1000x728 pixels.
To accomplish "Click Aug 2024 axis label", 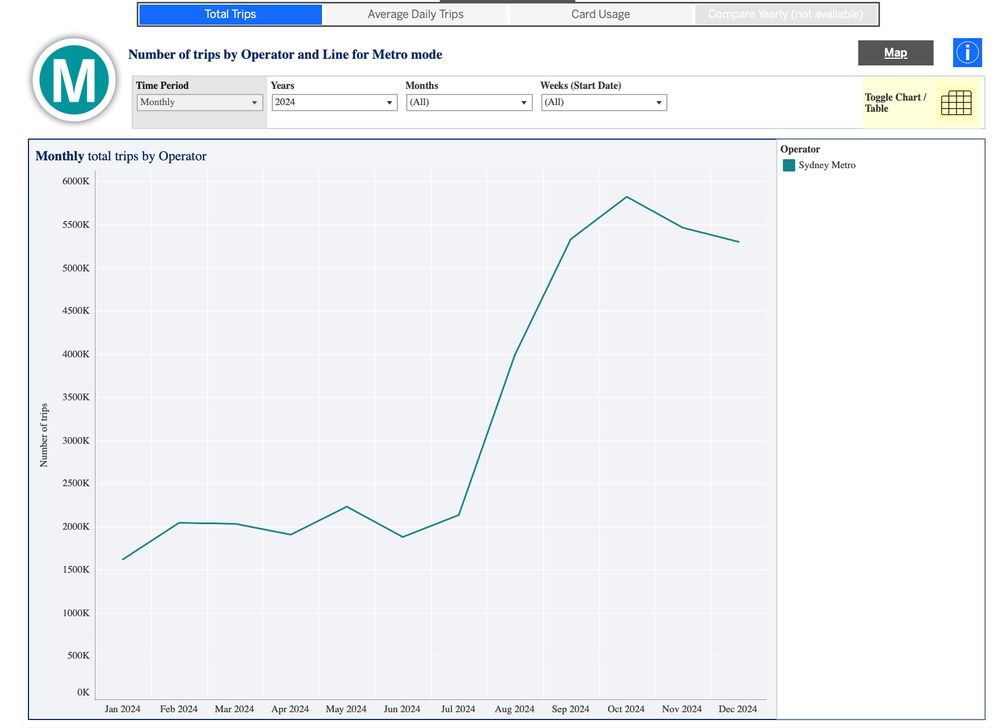I will 515,709.
